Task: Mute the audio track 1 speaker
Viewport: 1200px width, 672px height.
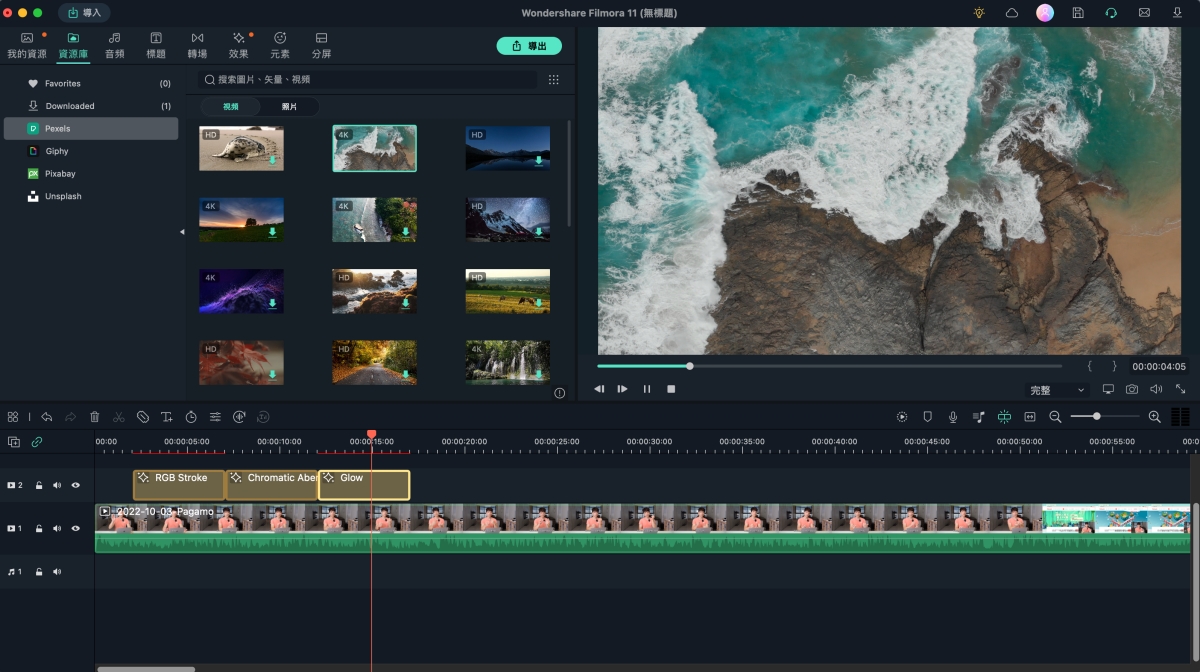Action: (x=57, y=572)
